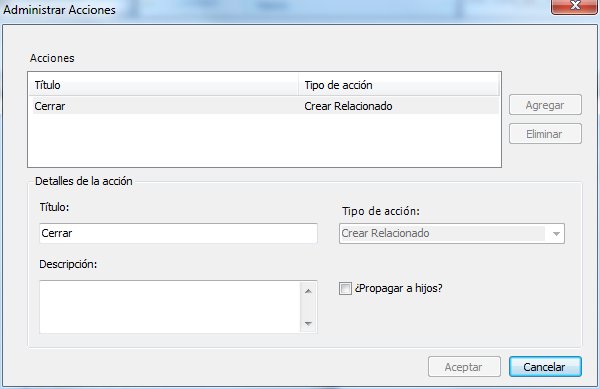Viewport: 600px width, 389px height.
Task: Click the ¿Propagar a hijos? label text
Action: click(398, 288)
